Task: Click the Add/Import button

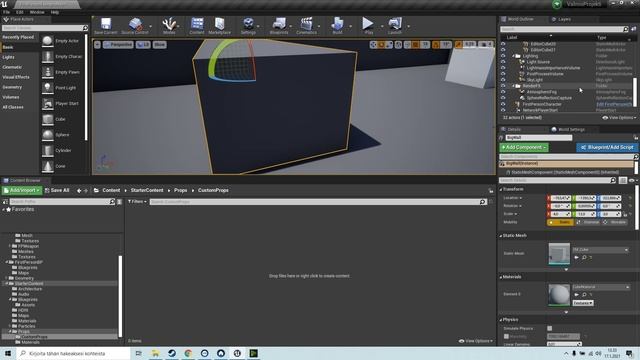Action: (22, 190)
